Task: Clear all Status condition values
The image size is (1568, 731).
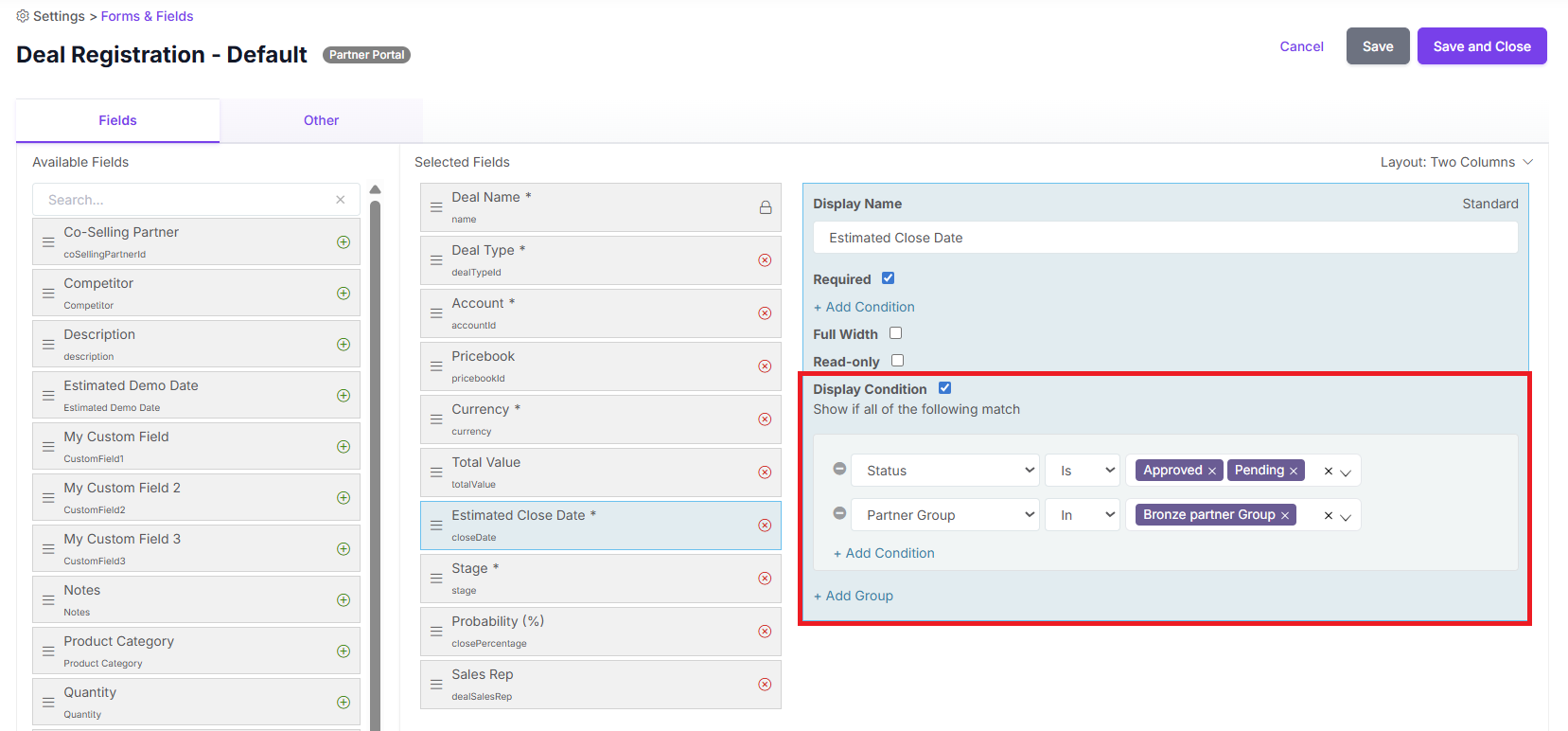Action: pos(1329,471)
